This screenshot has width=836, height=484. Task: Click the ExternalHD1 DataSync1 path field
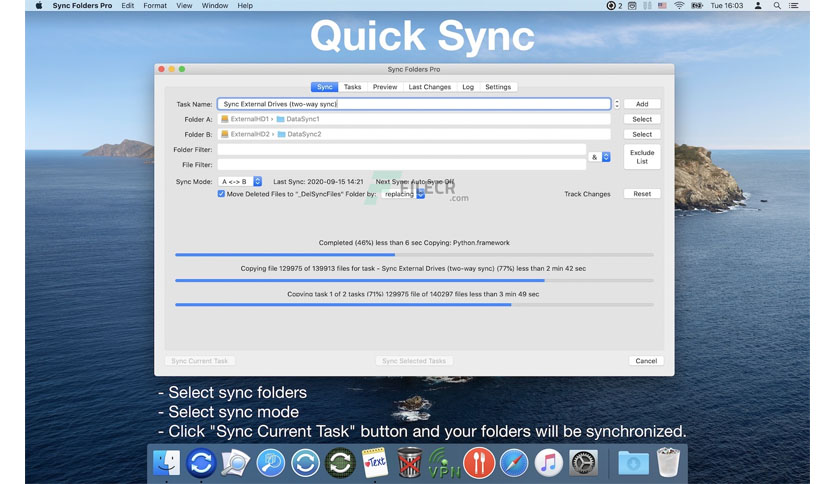click(x=414, y=119)
